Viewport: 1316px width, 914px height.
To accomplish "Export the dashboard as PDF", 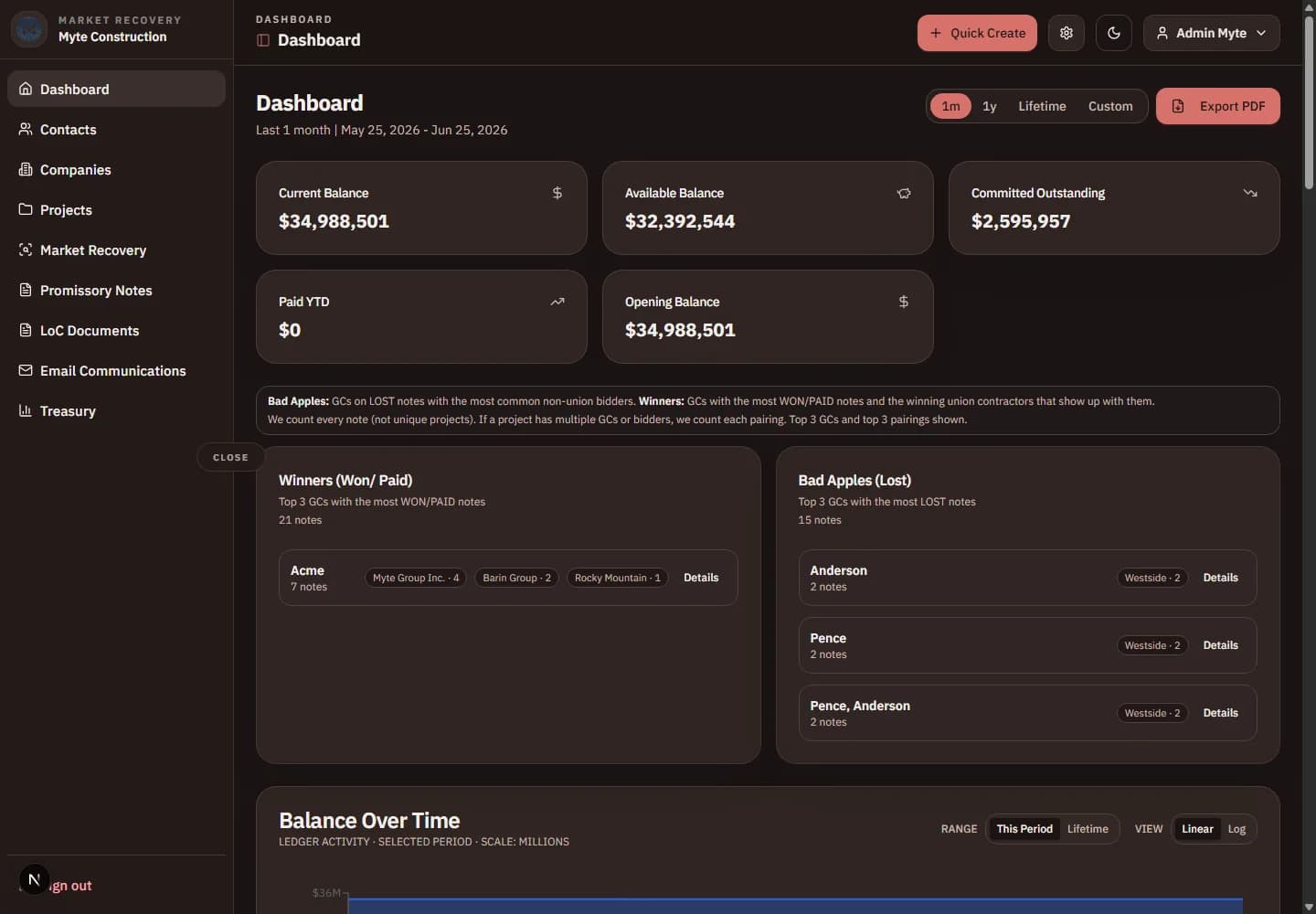I will (x=1217, y=106).
